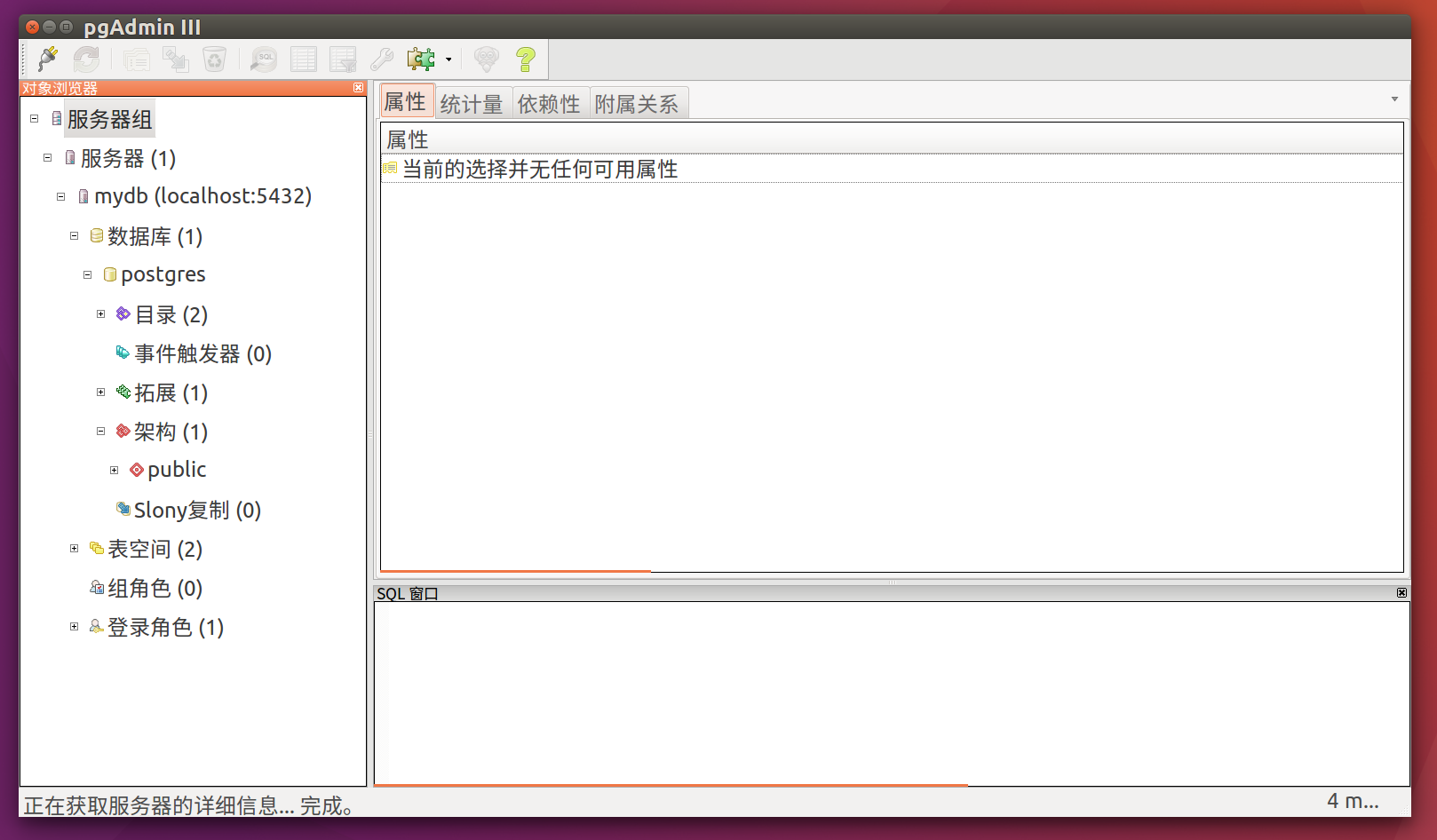This screenshot has width=1437, height=840.
Task: Click the 表空间 folder icon
Action: [97, 548]
